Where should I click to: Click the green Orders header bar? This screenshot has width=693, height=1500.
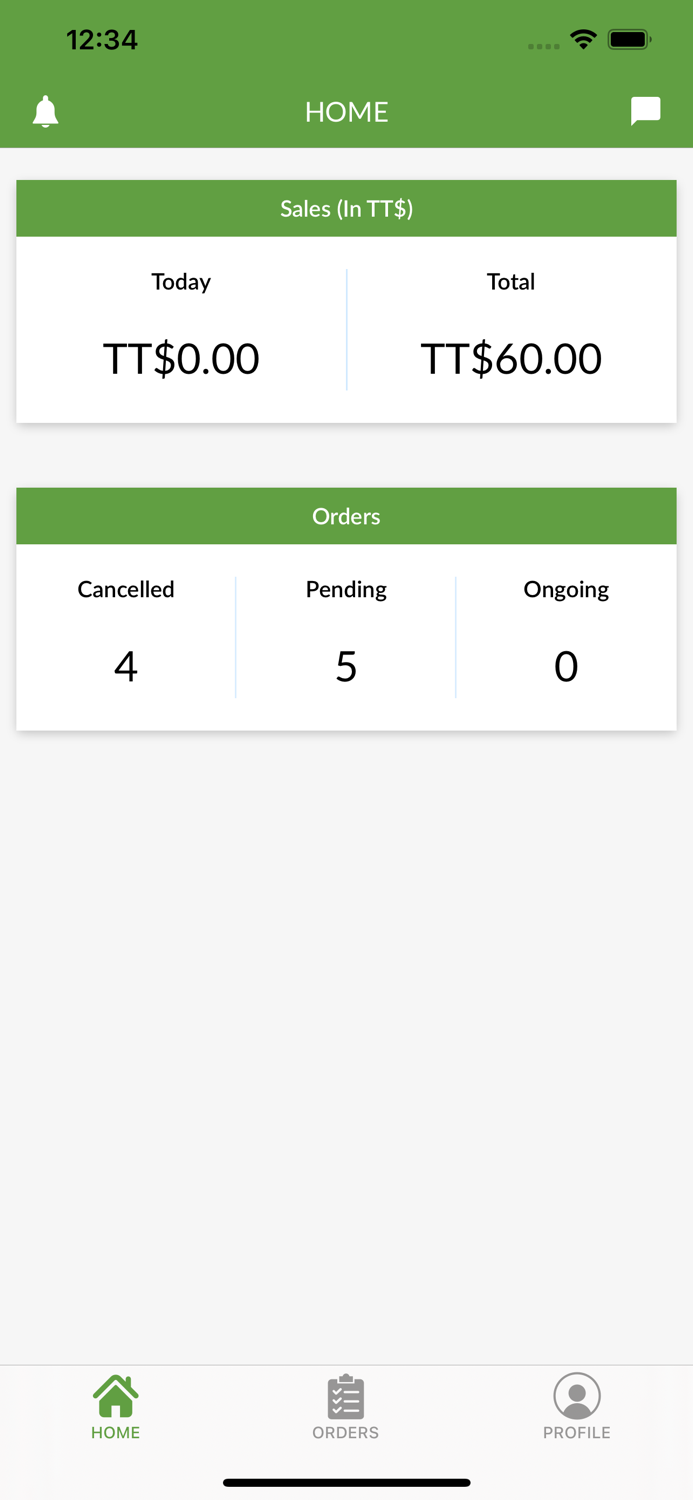tap(346, 516)
